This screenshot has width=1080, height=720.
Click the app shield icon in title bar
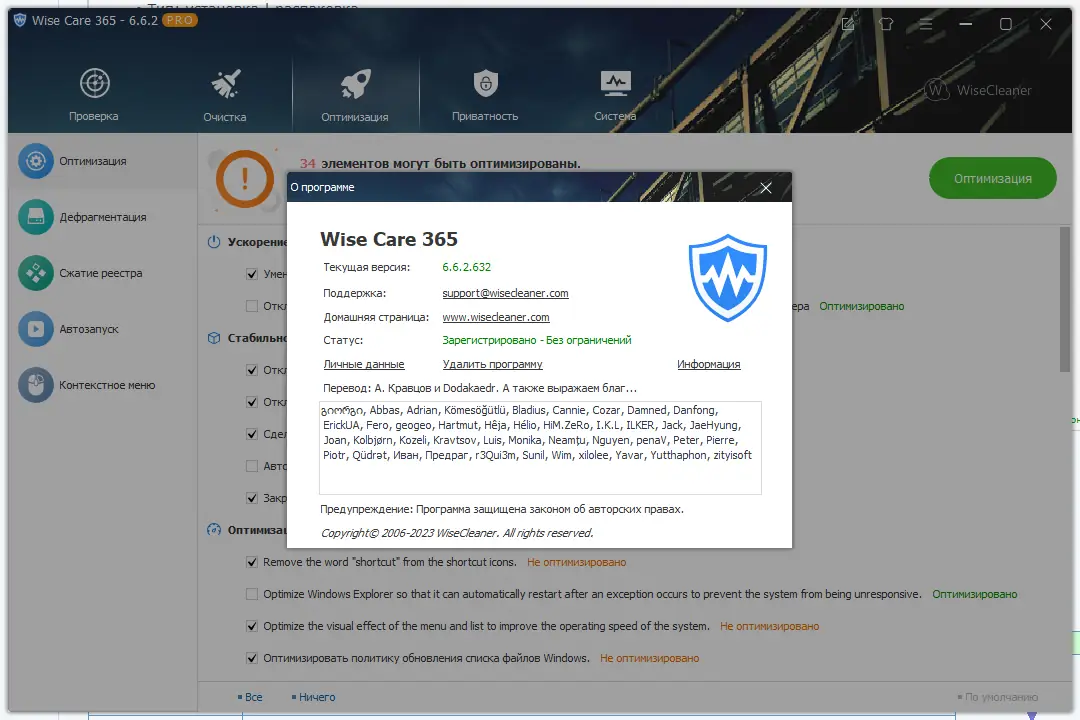pos(19,20)
